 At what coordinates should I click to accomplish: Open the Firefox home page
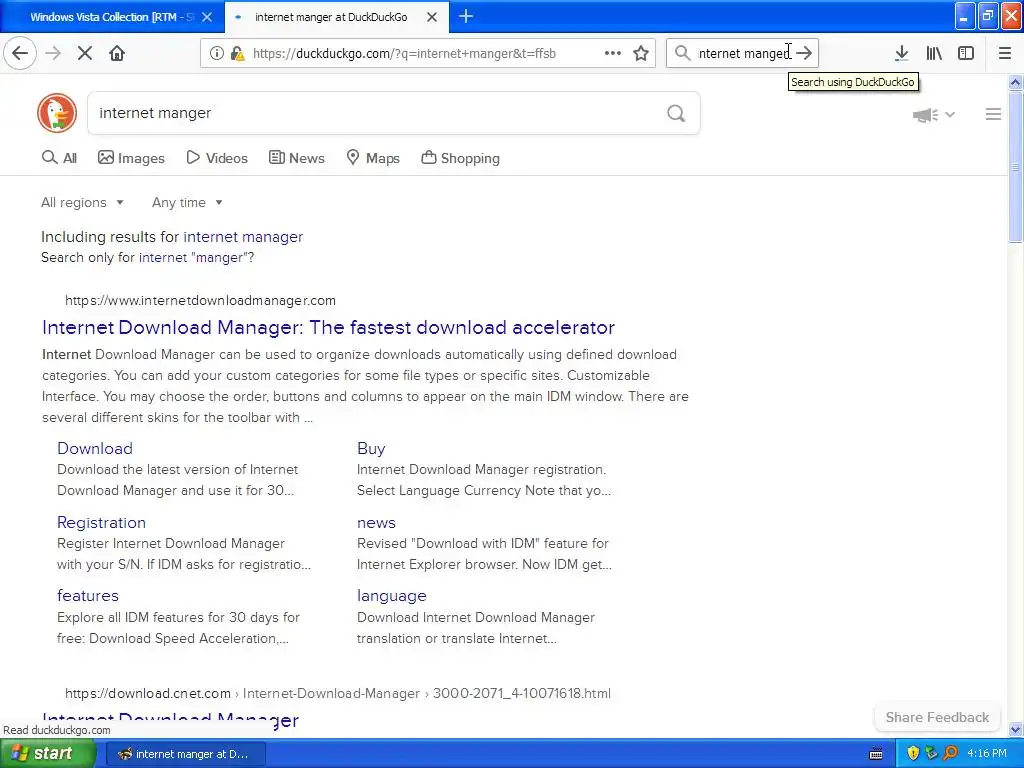click(117, 53)
